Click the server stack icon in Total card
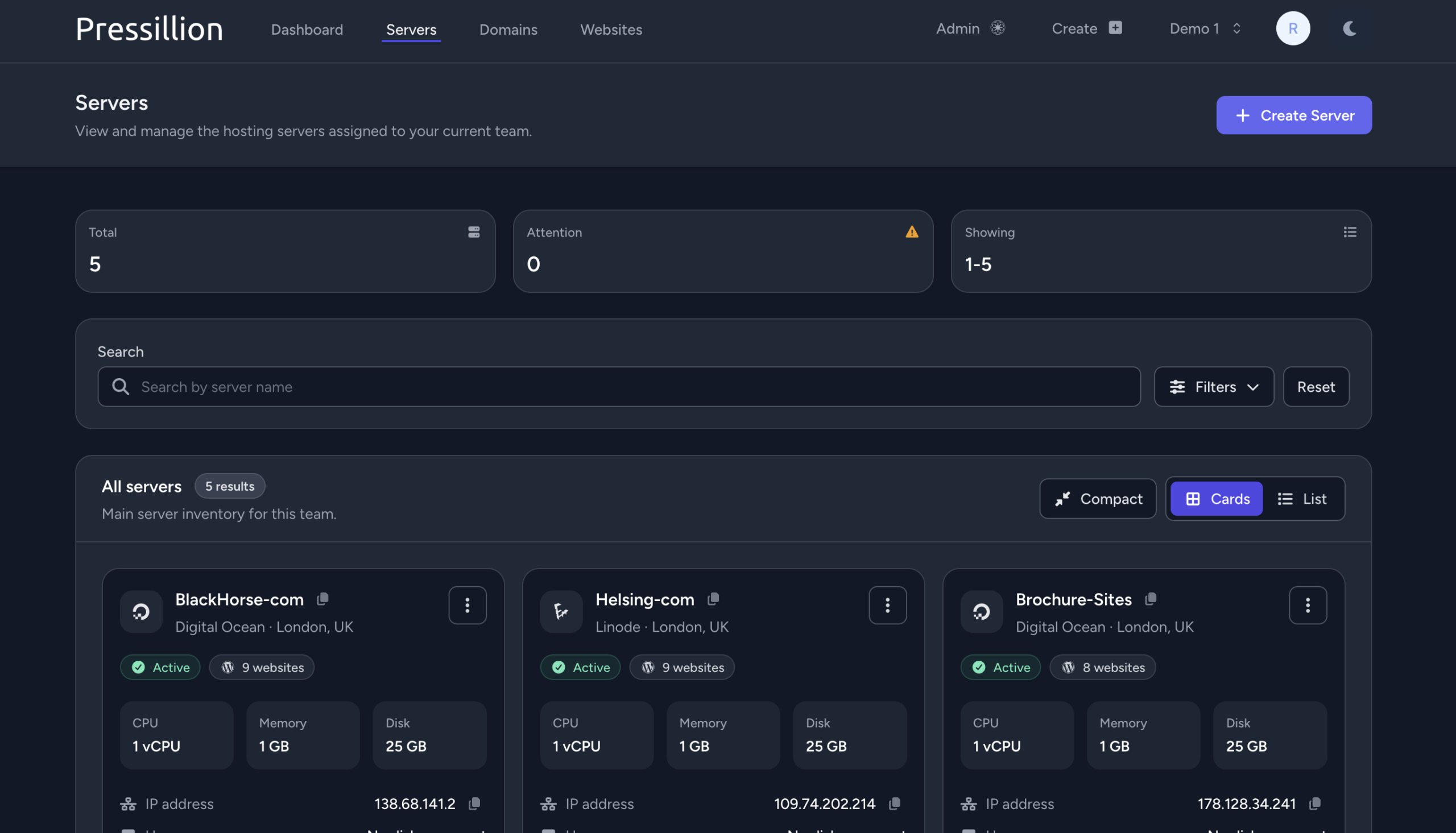 pos(473,232)
